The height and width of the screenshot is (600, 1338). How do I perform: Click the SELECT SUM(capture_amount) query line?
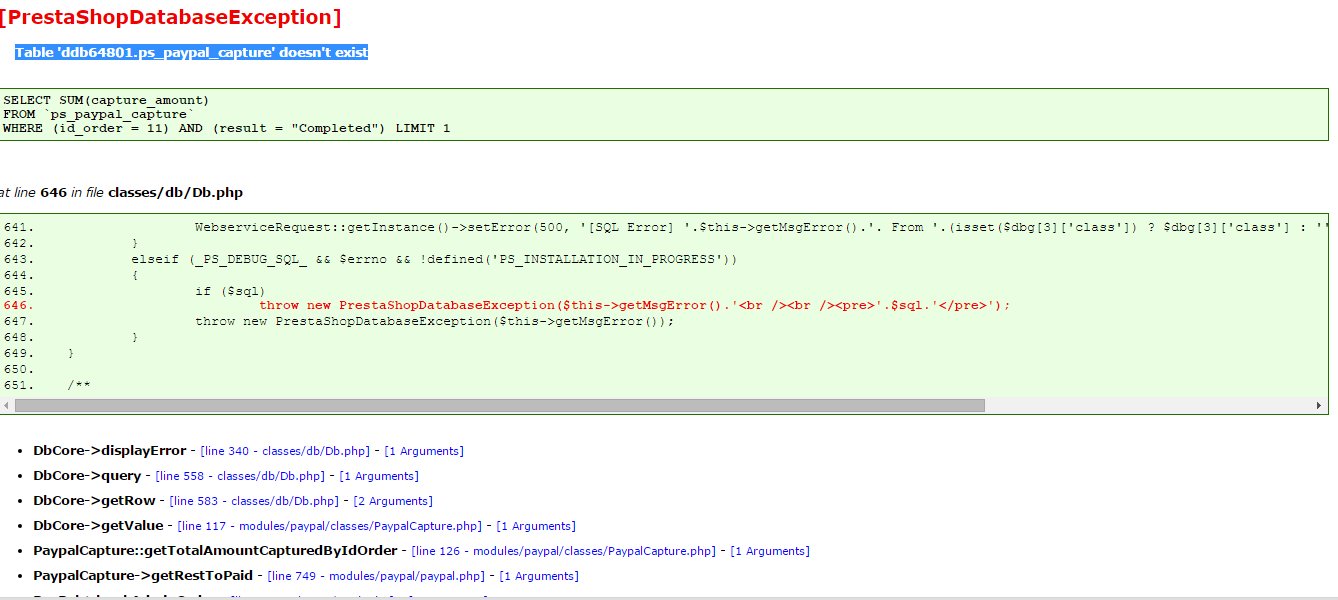[x=106, y=100]
